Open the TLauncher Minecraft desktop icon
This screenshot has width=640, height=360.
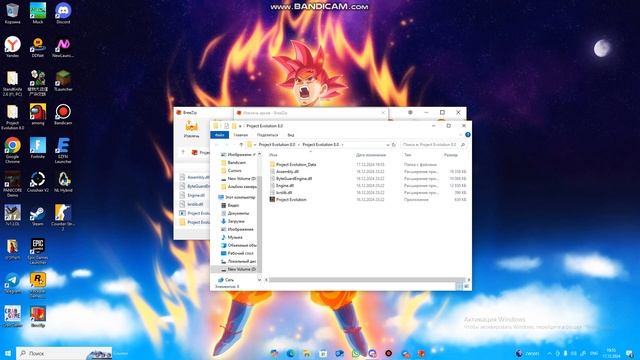[x=63, y=80]
